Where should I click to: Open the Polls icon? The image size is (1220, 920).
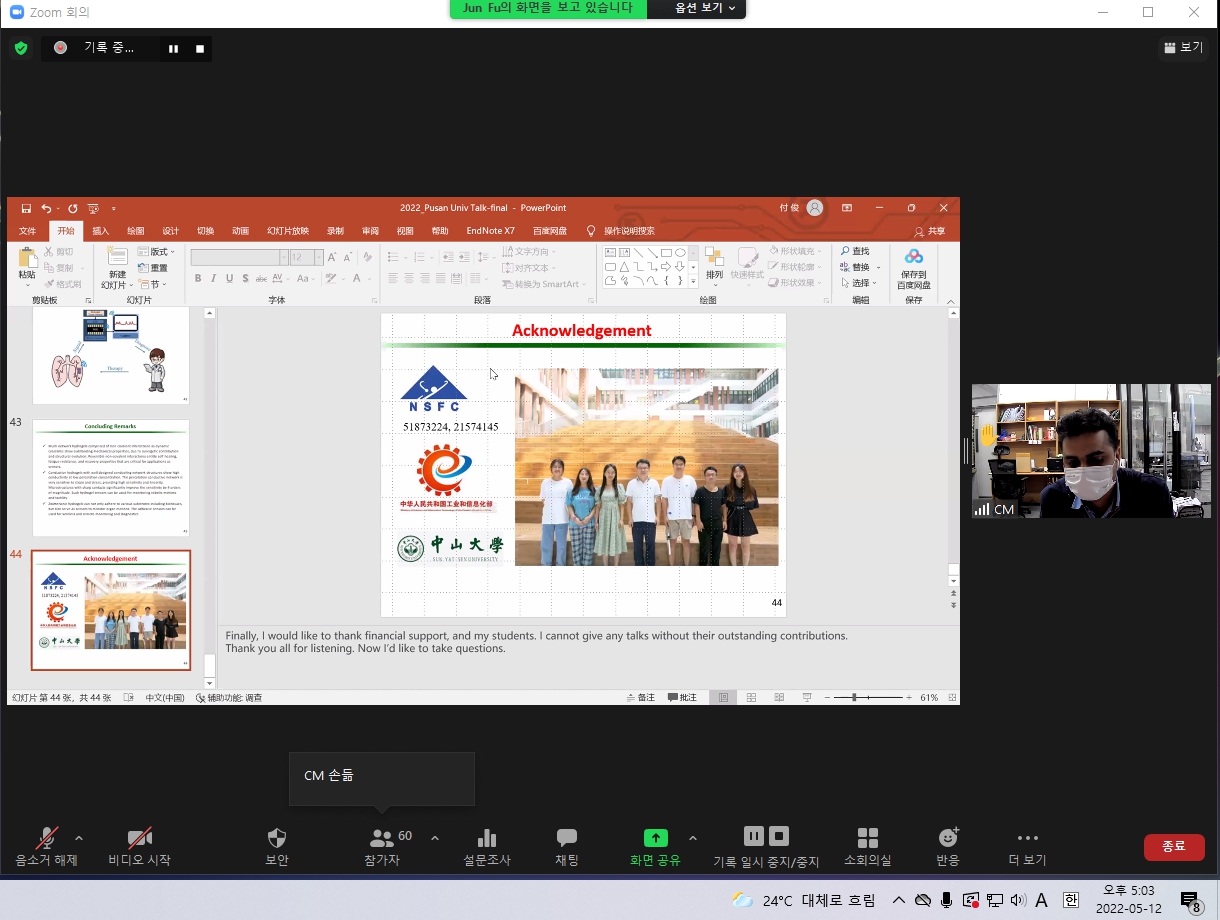click(x=487, y=838)
